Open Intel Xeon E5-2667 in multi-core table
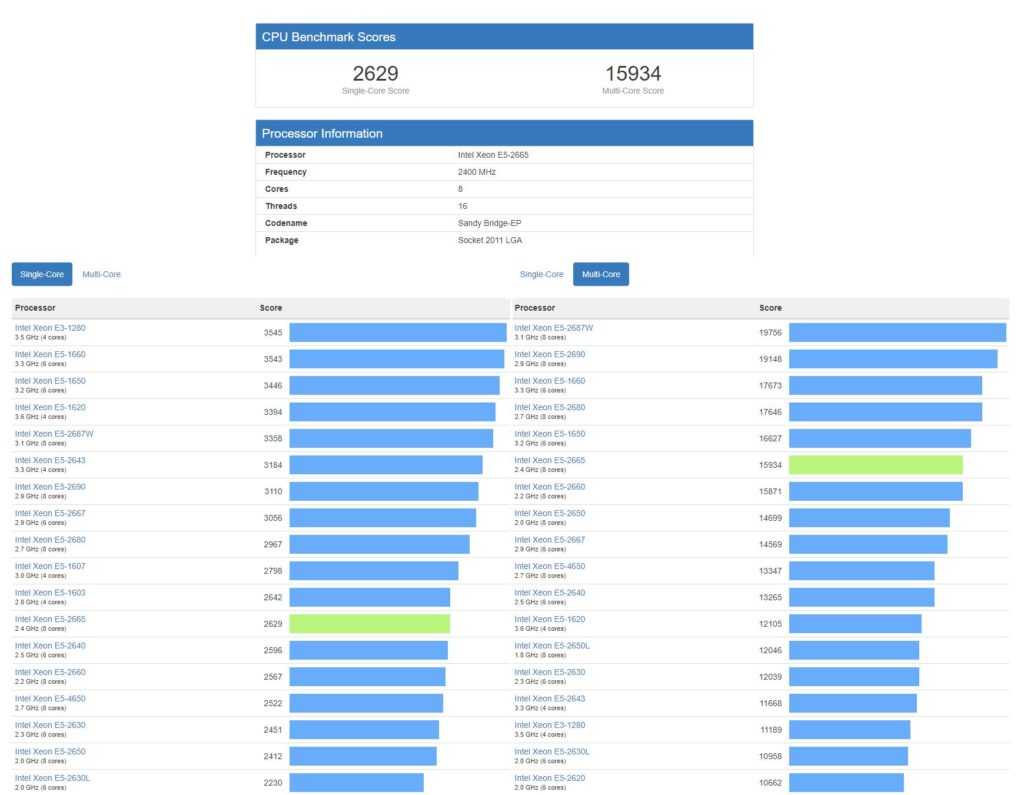 (550, 540)
